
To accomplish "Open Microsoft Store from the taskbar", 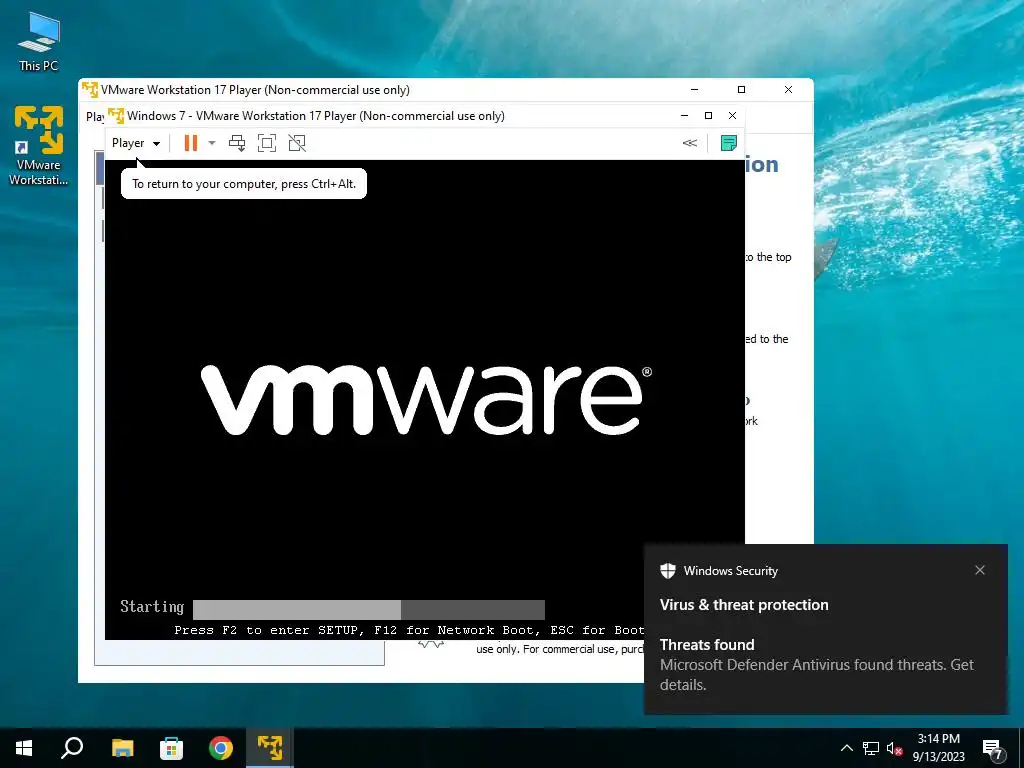I will tap(171, 748).
